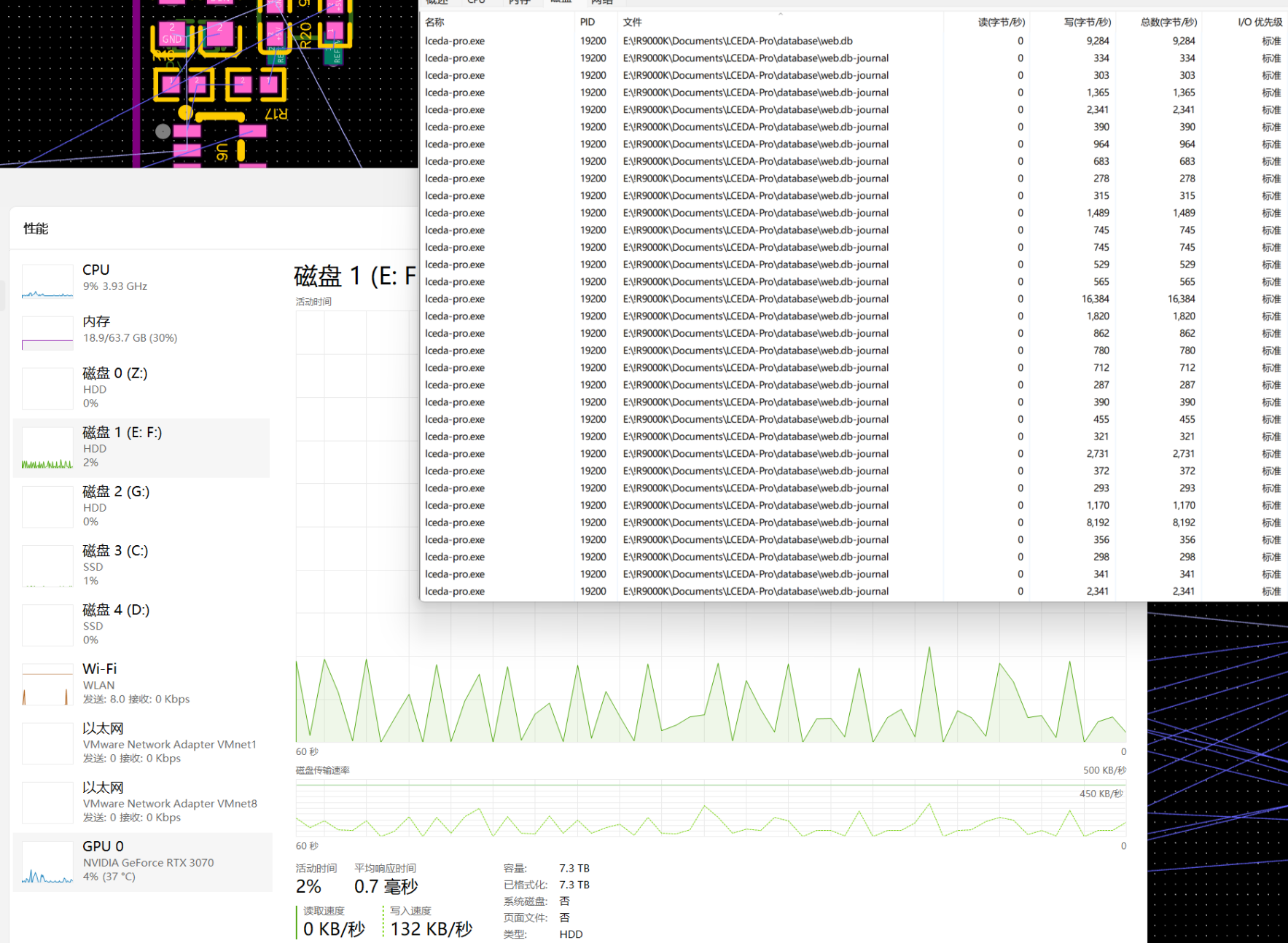Select the web.db file row

coord(738,42)
